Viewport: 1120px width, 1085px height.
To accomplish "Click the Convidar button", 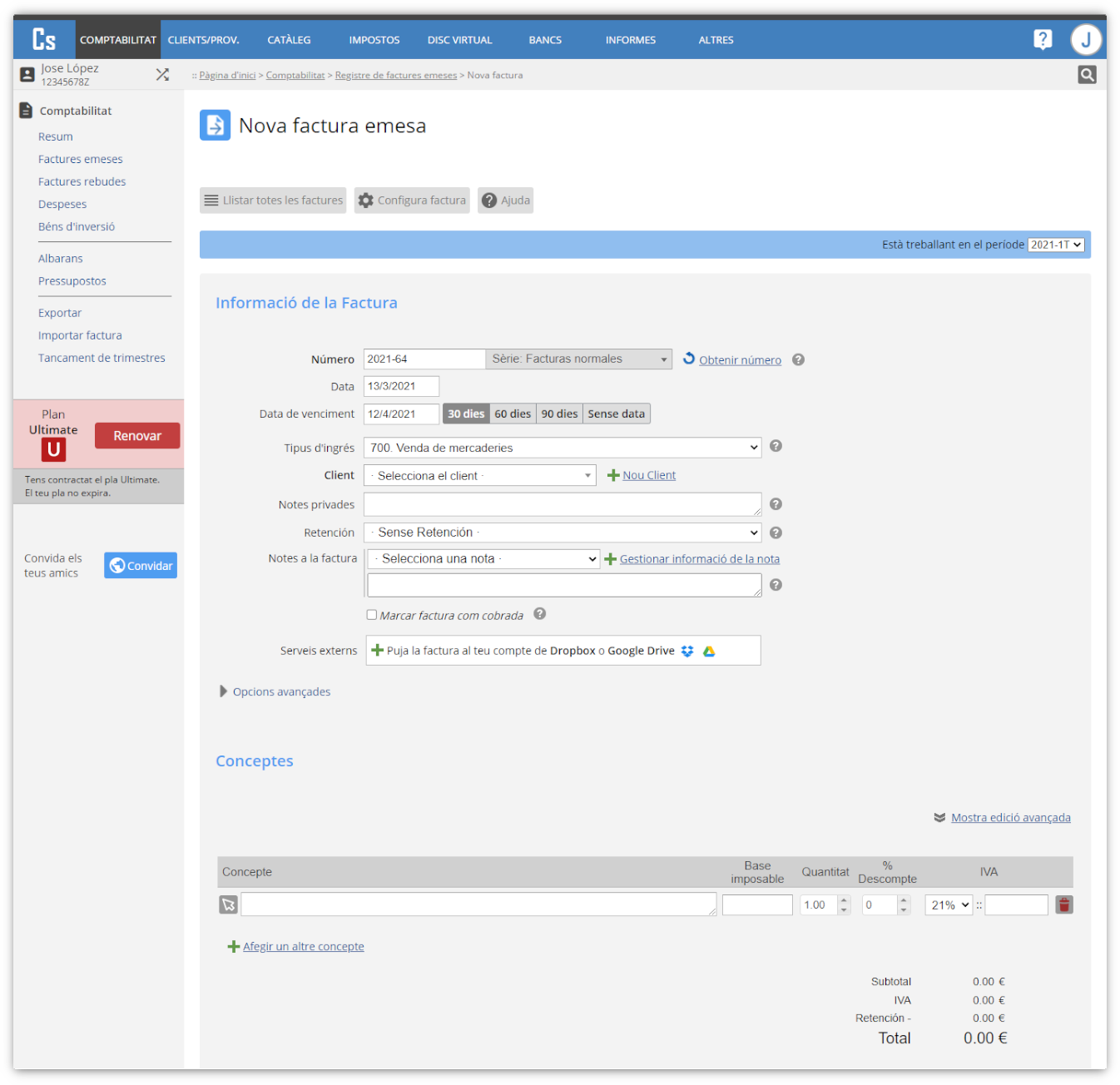I will click(141, 566).
